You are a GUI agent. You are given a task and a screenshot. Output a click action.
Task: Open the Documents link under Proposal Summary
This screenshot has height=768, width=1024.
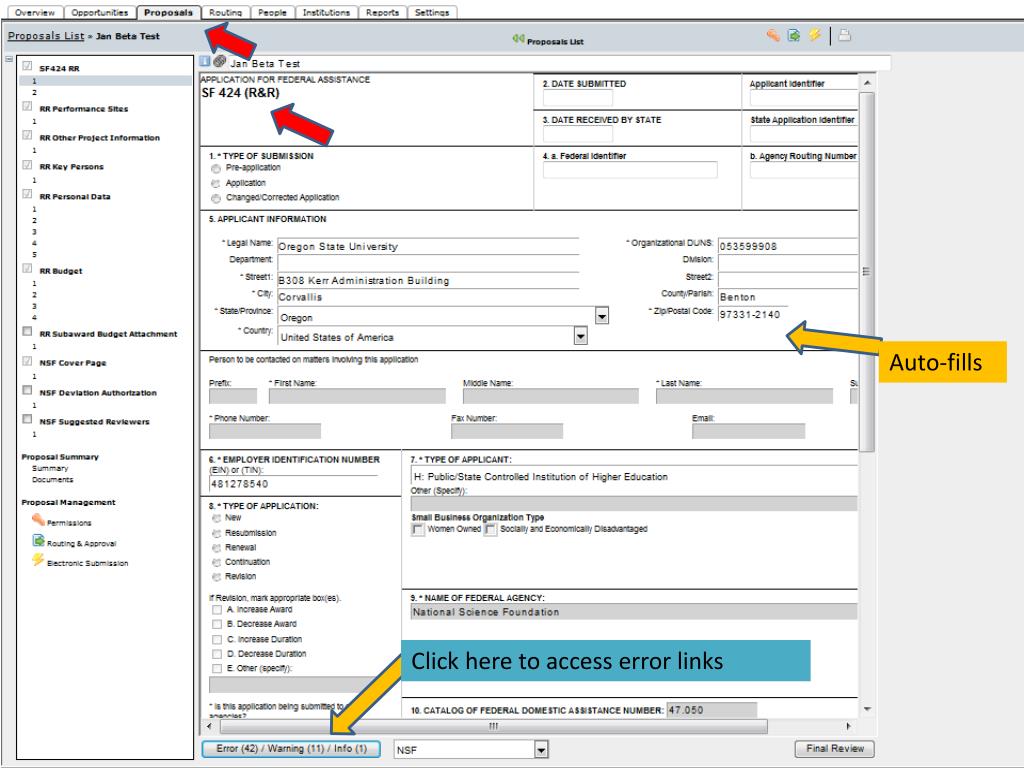coord(52,479)
